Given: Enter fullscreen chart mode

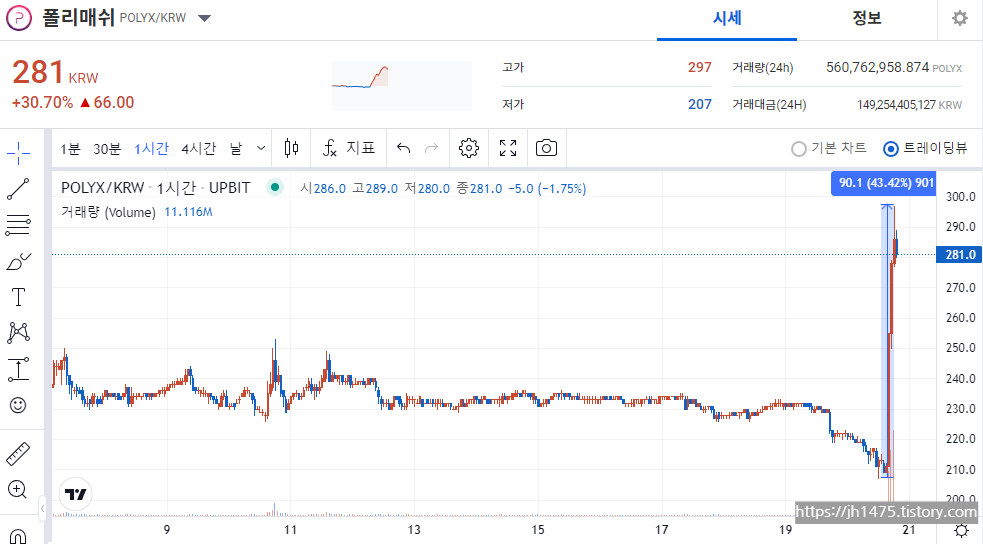Looking at the screenshot, I should click(508, 148).
